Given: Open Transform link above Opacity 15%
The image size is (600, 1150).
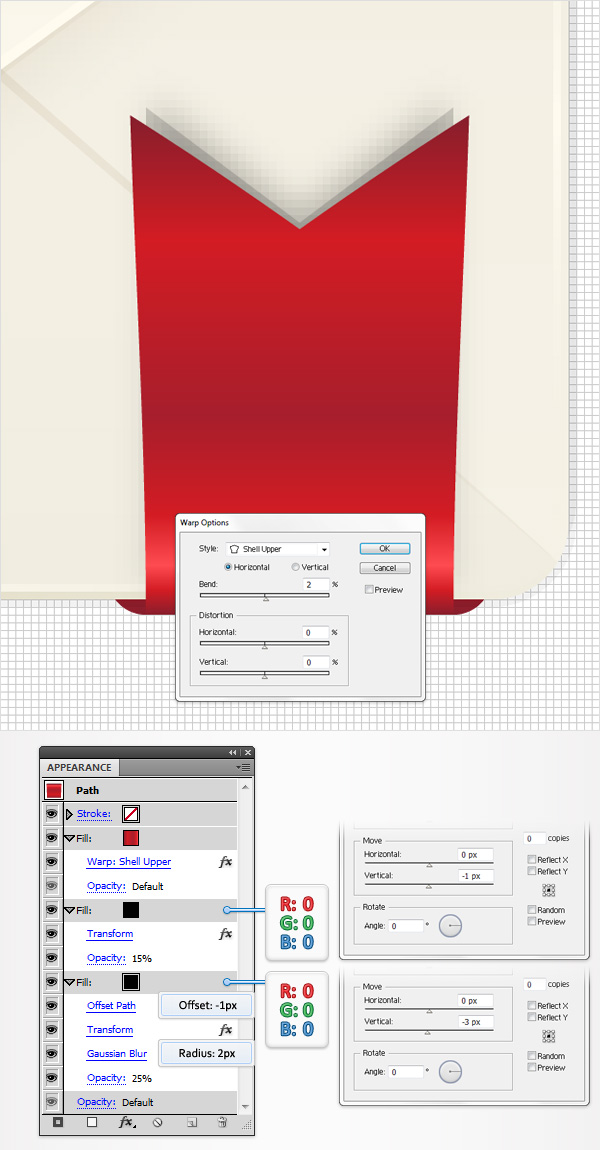Looking at the screenshot, I should click(110, 934).
